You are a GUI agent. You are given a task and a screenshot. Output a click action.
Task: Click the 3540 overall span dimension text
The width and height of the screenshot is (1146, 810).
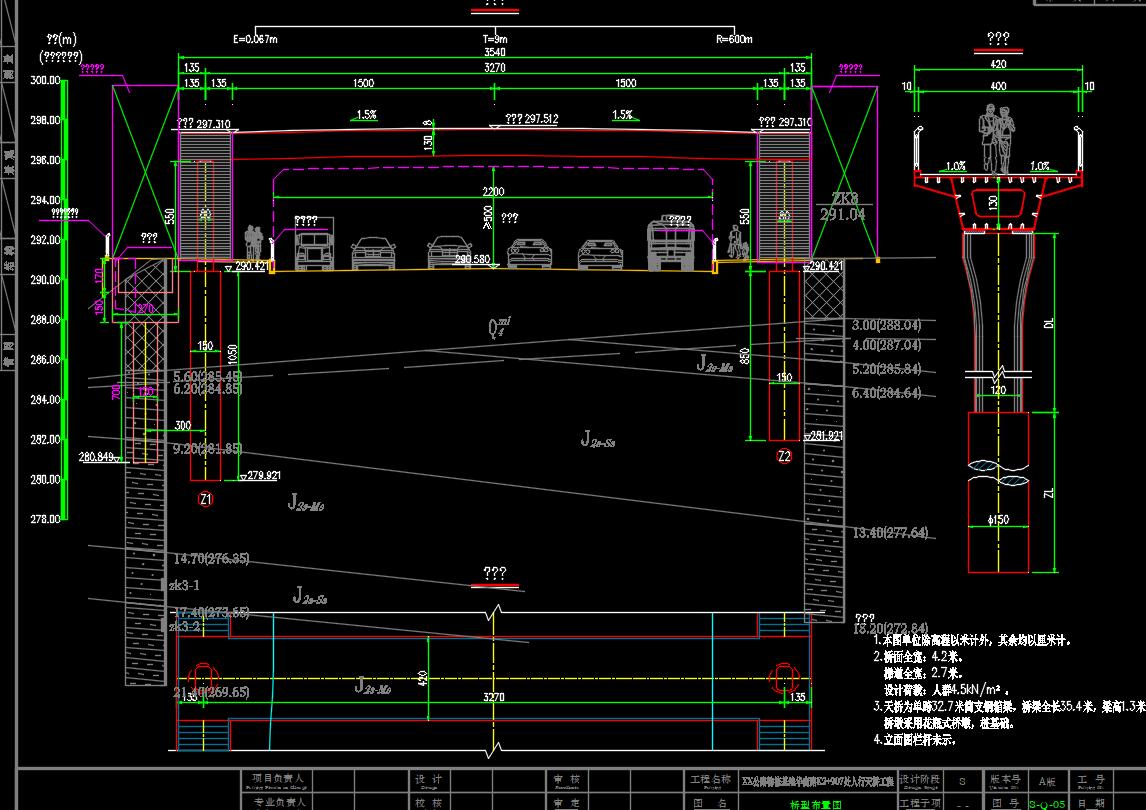(495, 52)
